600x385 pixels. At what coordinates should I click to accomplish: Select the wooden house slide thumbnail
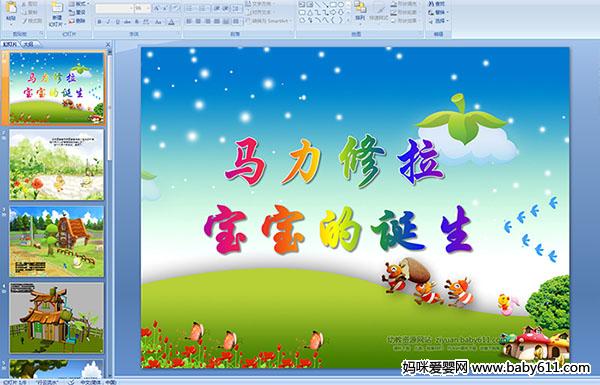tap(57, 318)
